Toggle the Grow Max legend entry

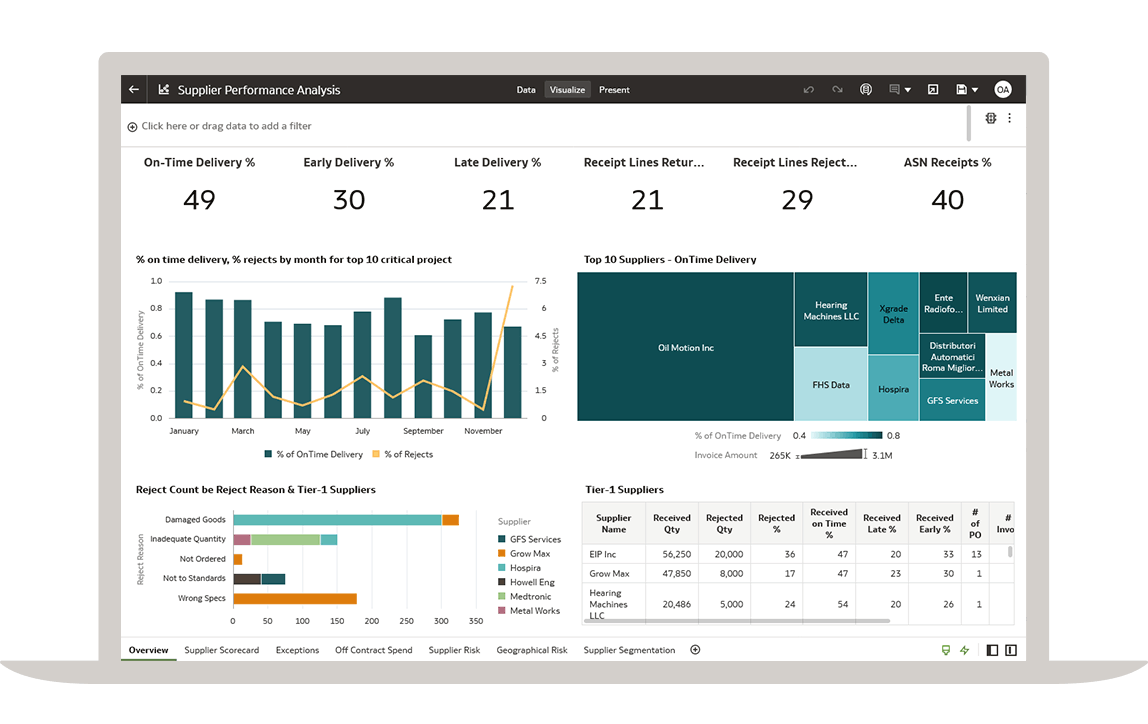click(x=529, y=553)
